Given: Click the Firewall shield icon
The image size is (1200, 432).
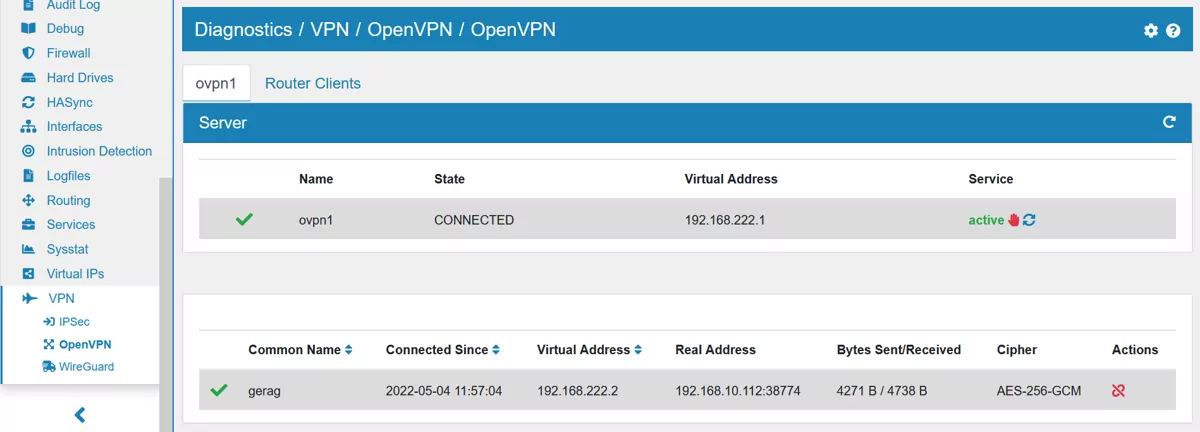Looking at the screenshot, I should (x=28, y=53).
